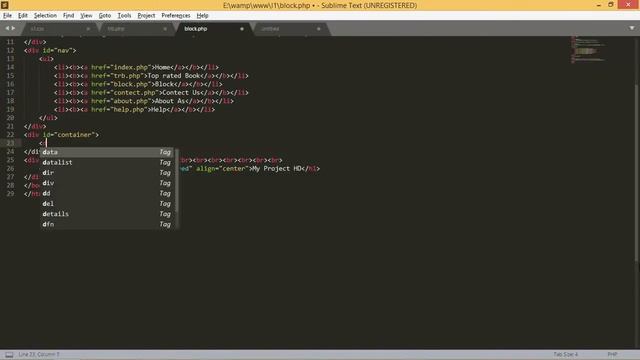Click the 'Contect Us' text in code

(x=181, y=93)
